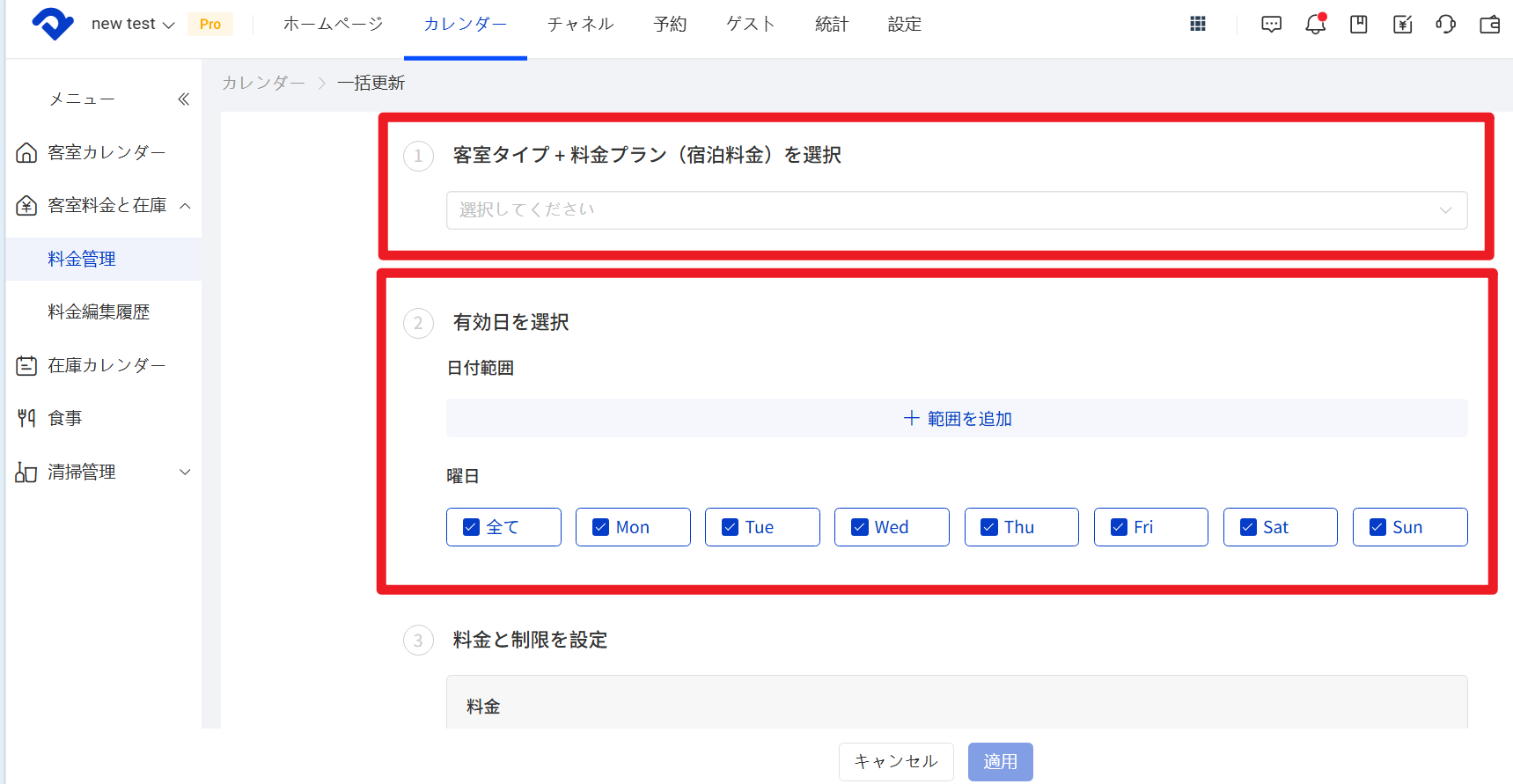Open the apps grid icon
1513x784 pixels.
coord(1198,24)
